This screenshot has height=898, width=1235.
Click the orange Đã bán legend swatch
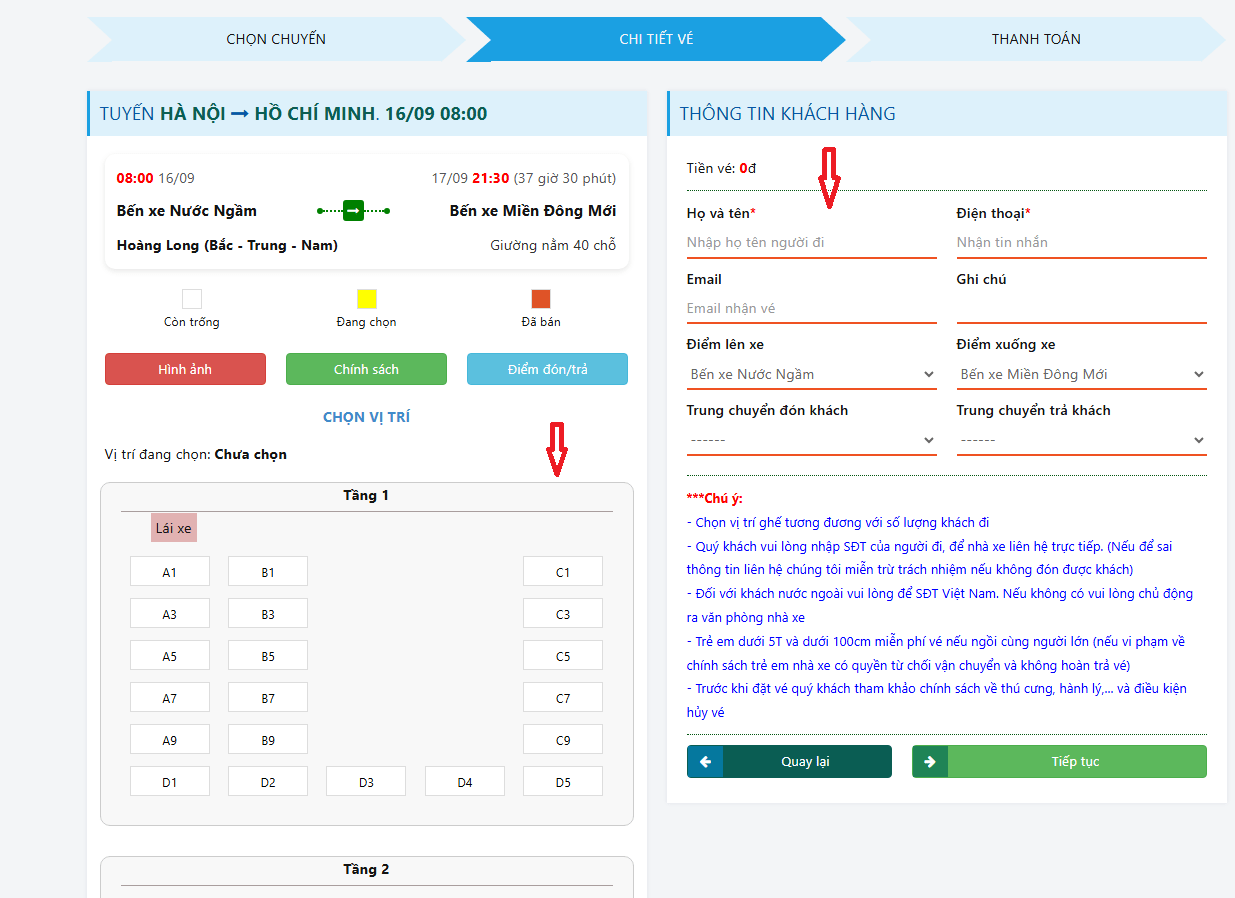(541, 299)
